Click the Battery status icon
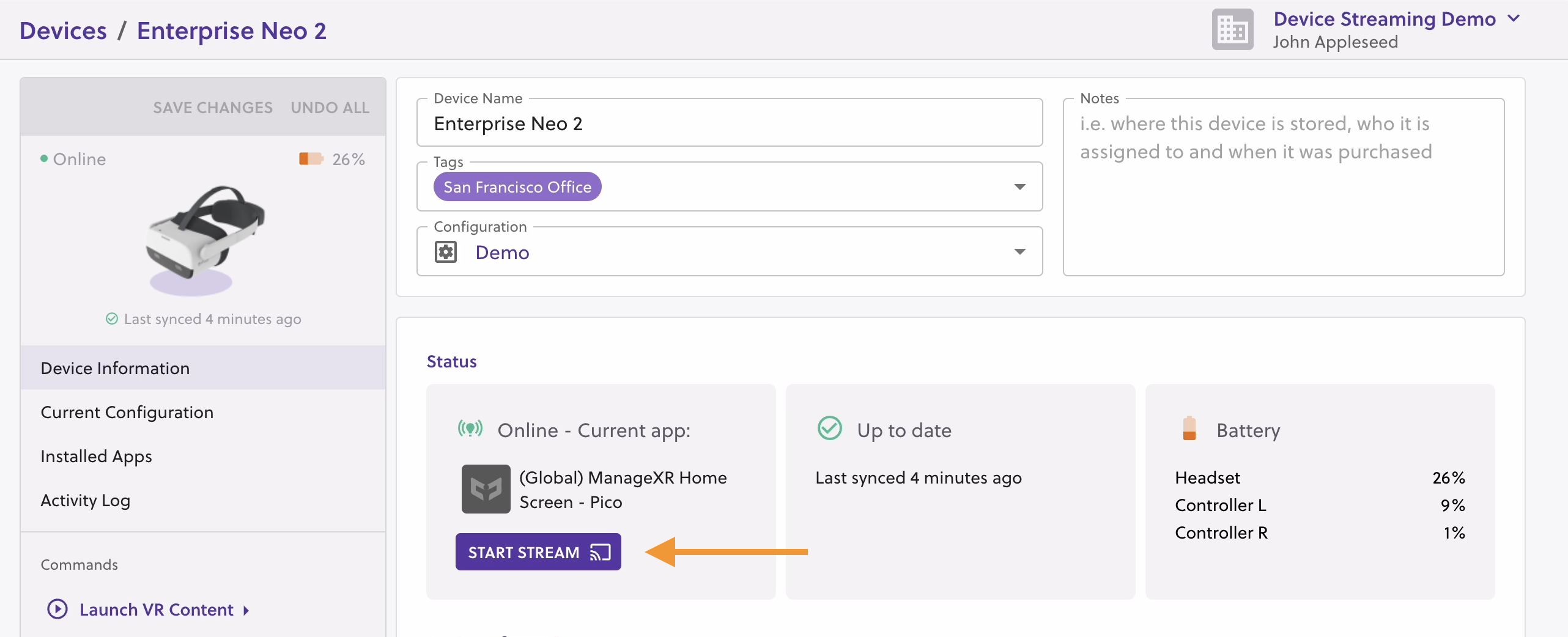Viewport: 1568px width, 637px height. pos(1189,428)
